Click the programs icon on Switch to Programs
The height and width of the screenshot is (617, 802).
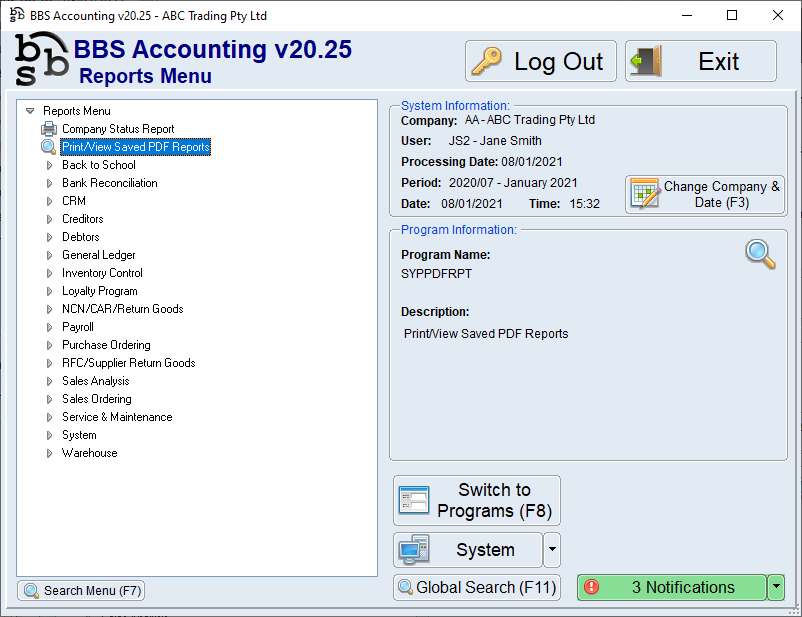pos(413,500)
